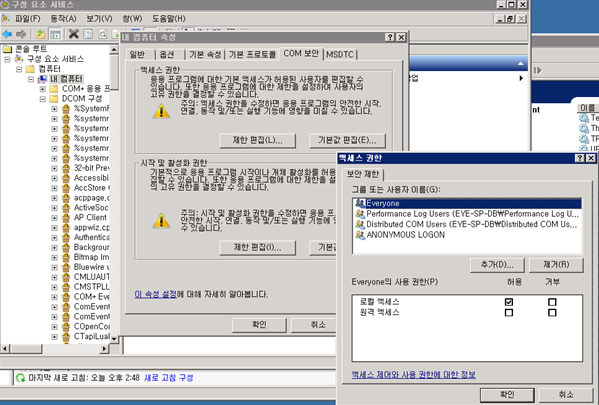The width and height of the screenshot is (599, 405).
Task: Collapse the 컴퓨터 tree node
Action: pyautogui.click(x=19, y=69)
